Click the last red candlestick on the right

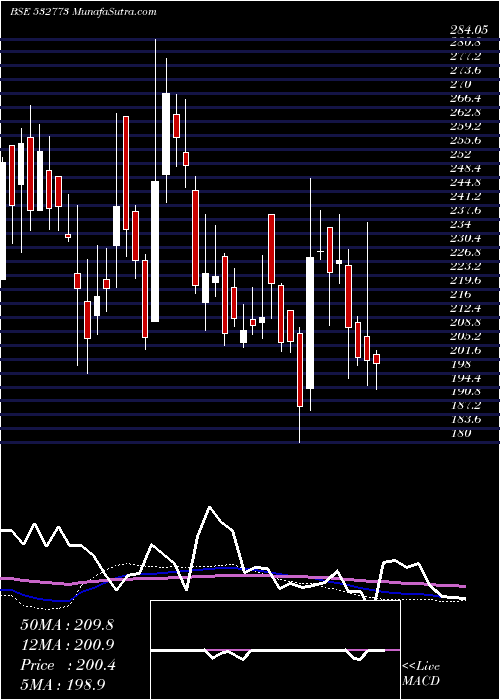tap(376, 359)
